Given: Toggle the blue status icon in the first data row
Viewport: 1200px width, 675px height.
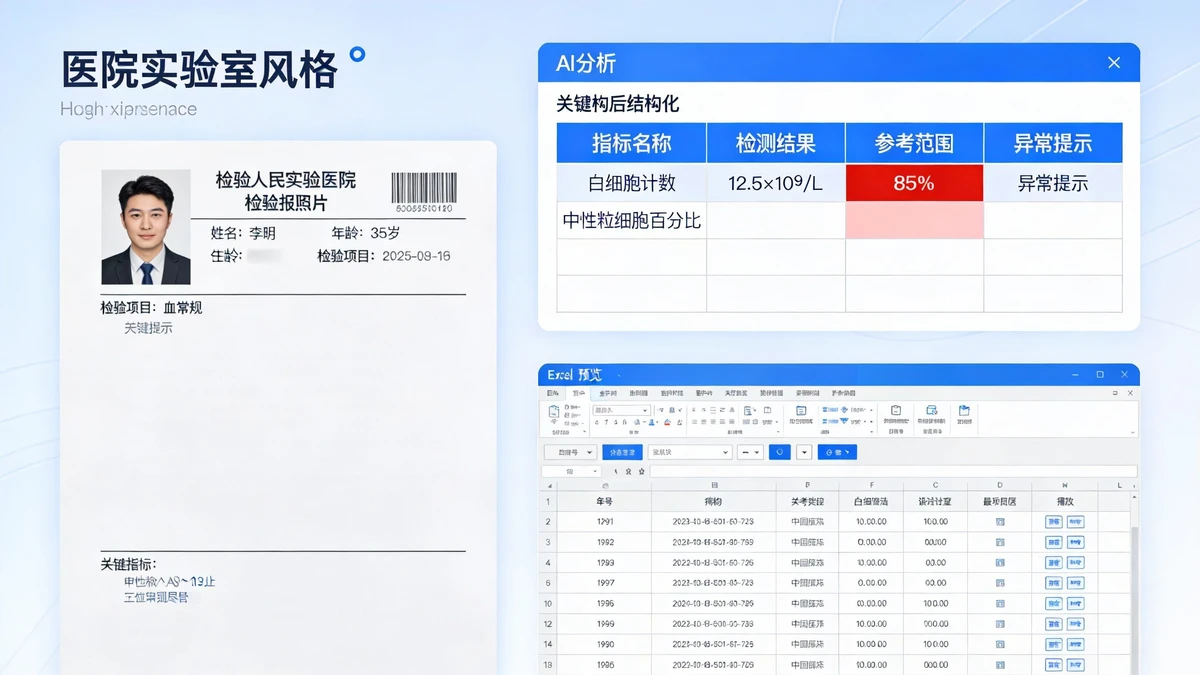Looking at the screenshot, I should click(x=999, y=521).
